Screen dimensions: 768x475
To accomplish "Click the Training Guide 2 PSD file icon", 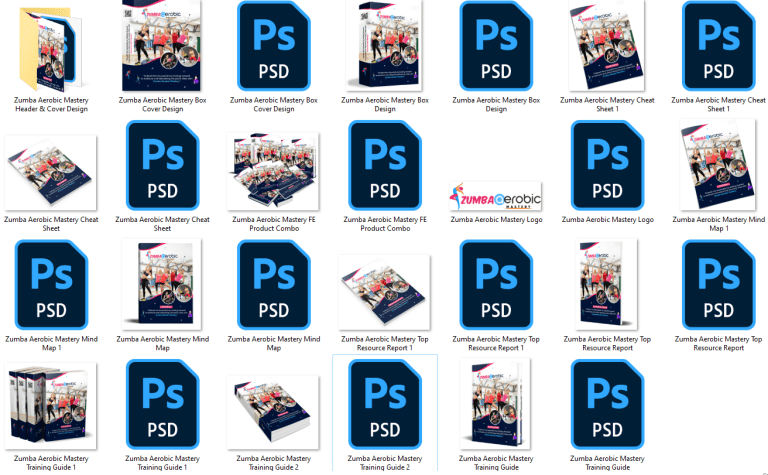I will click(x=385, y=405).
